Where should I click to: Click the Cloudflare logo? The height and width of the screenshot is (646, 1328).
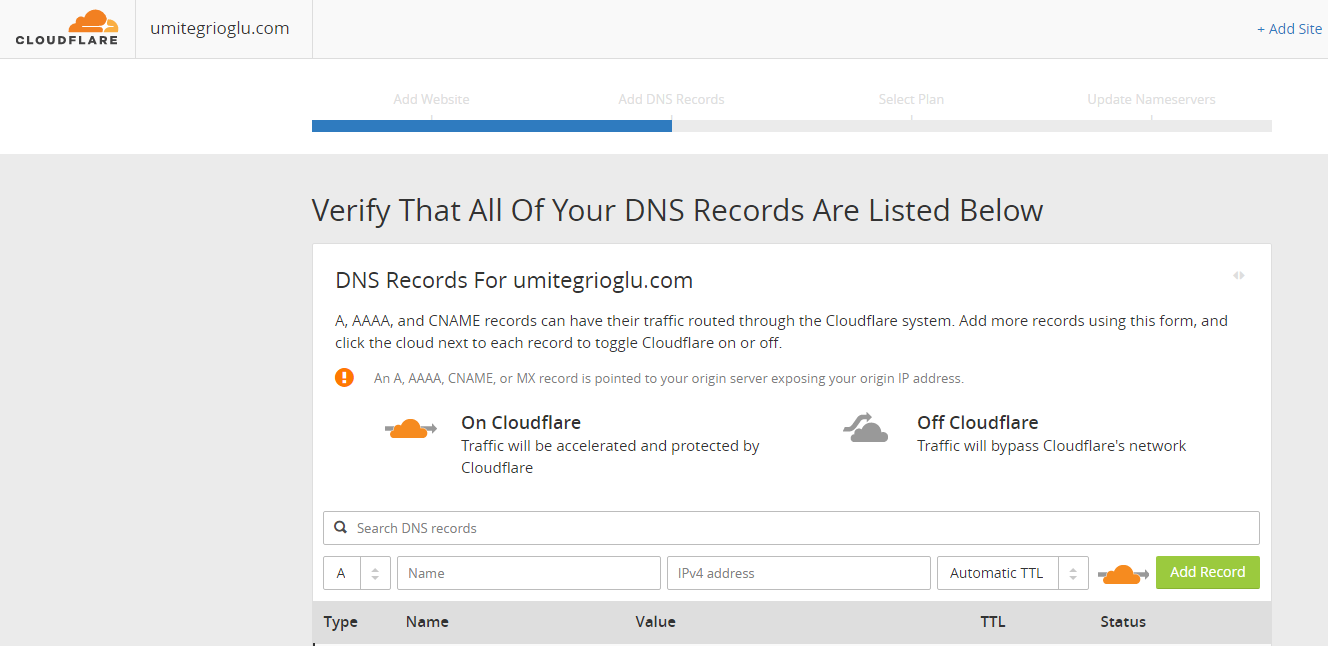click(67, 28)
